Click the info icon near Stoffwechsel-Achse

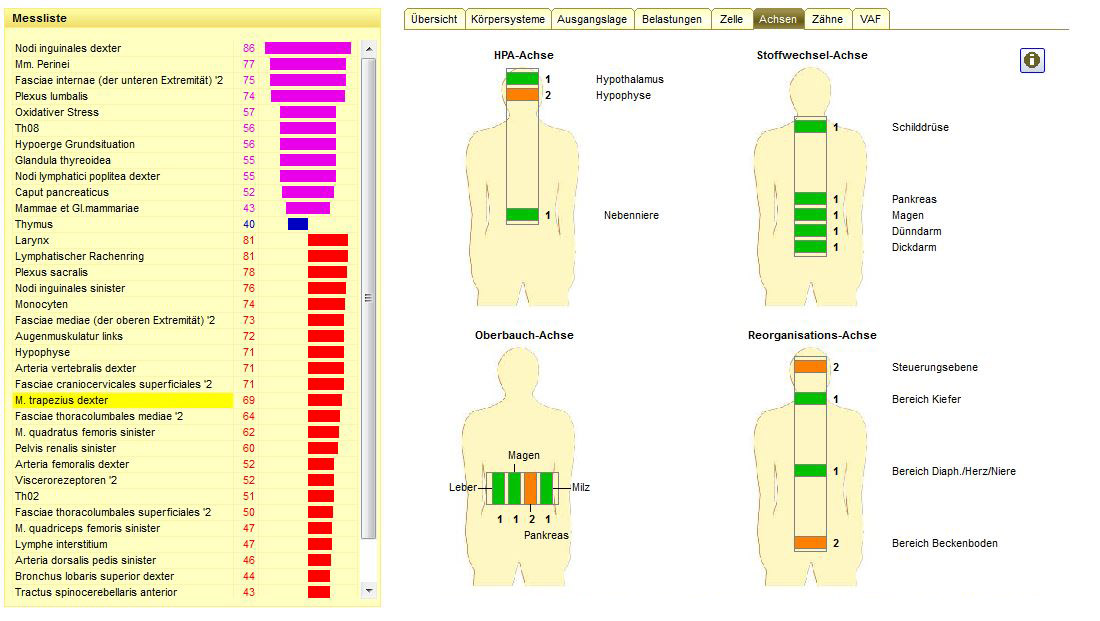point(1031,60)
